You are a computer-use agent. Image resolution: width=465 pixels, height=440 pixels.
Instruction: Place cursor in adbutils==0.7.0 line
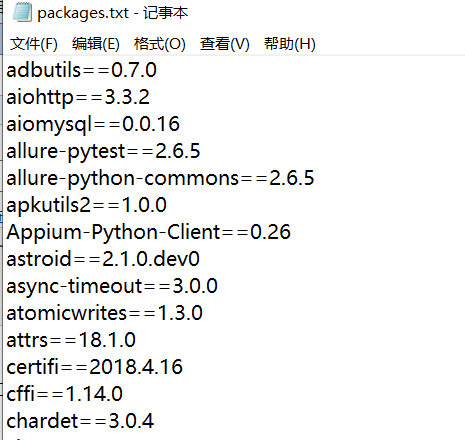point(81,70)
